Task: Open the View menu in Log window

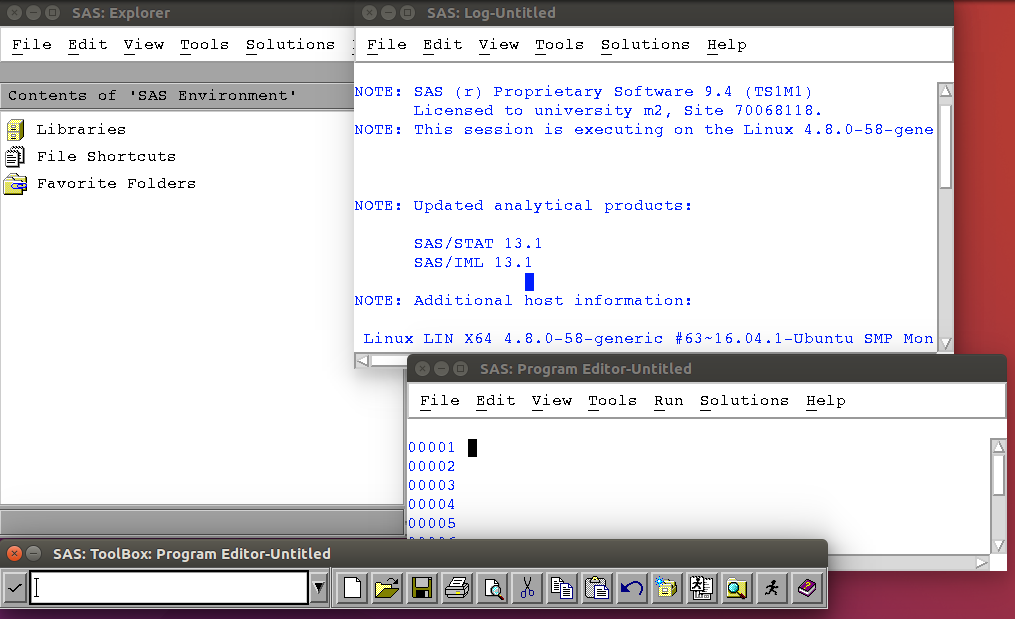Action: pos(498,45)
